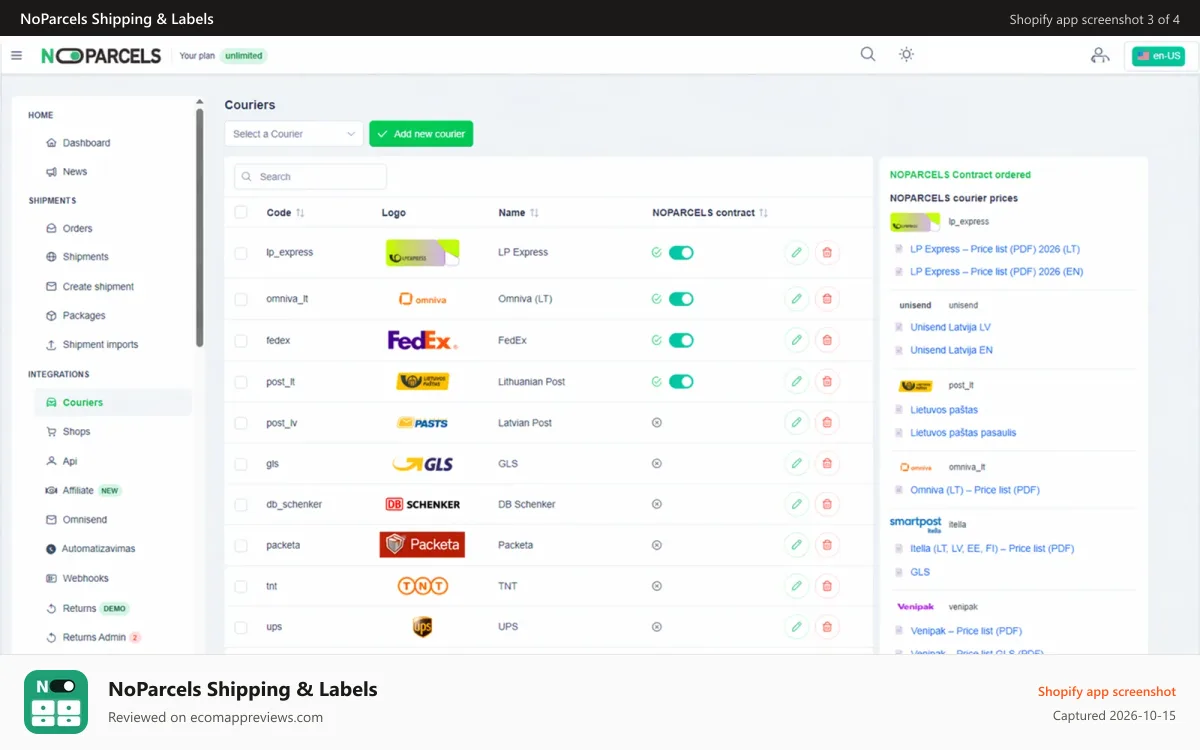Click the Add new courier button
1200x750 pixels.
(x=421, y=134)
